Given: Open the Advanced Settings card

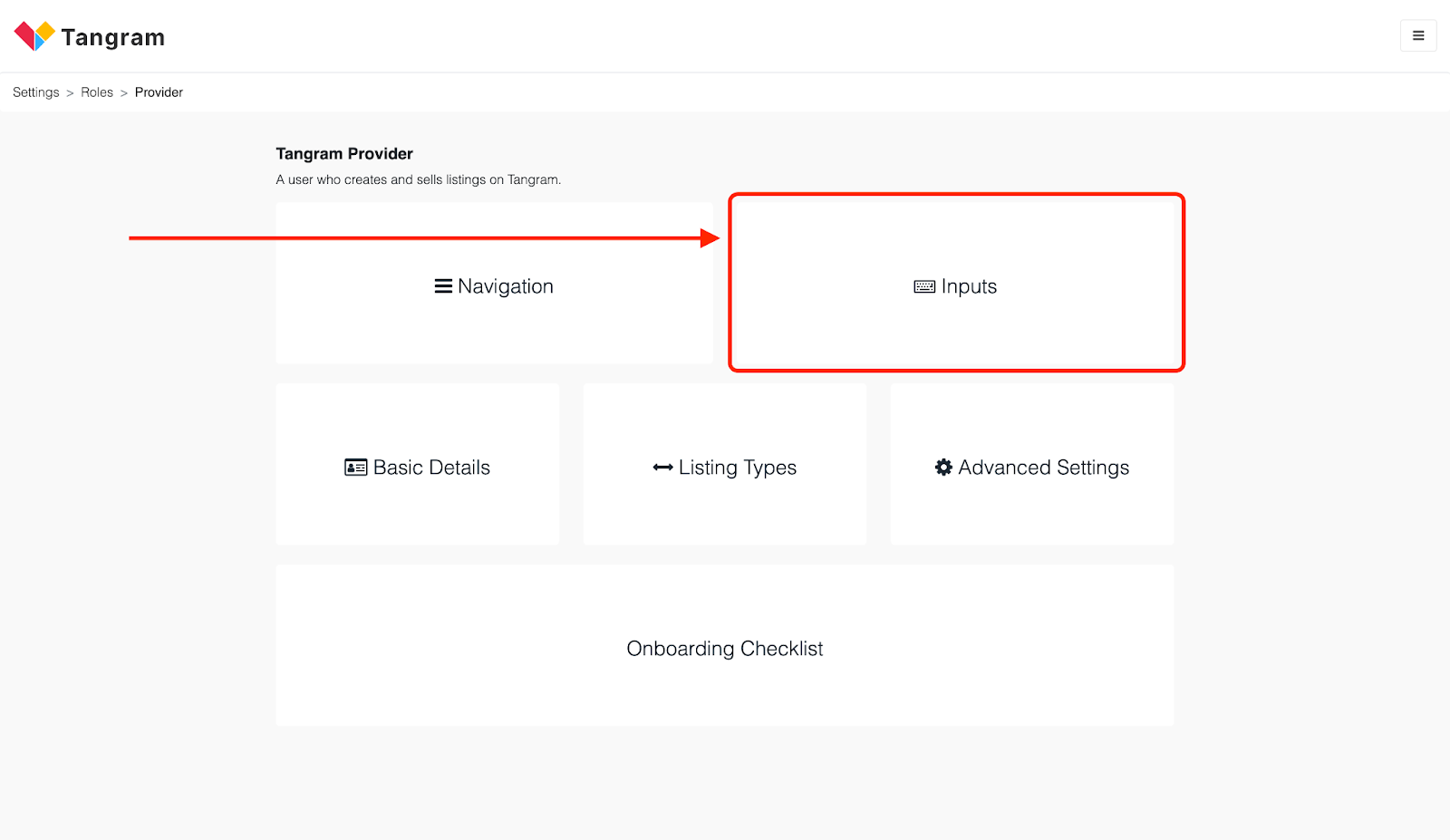Looking at the screenshot, I should pyautogui.click(x=1032, y=464).
